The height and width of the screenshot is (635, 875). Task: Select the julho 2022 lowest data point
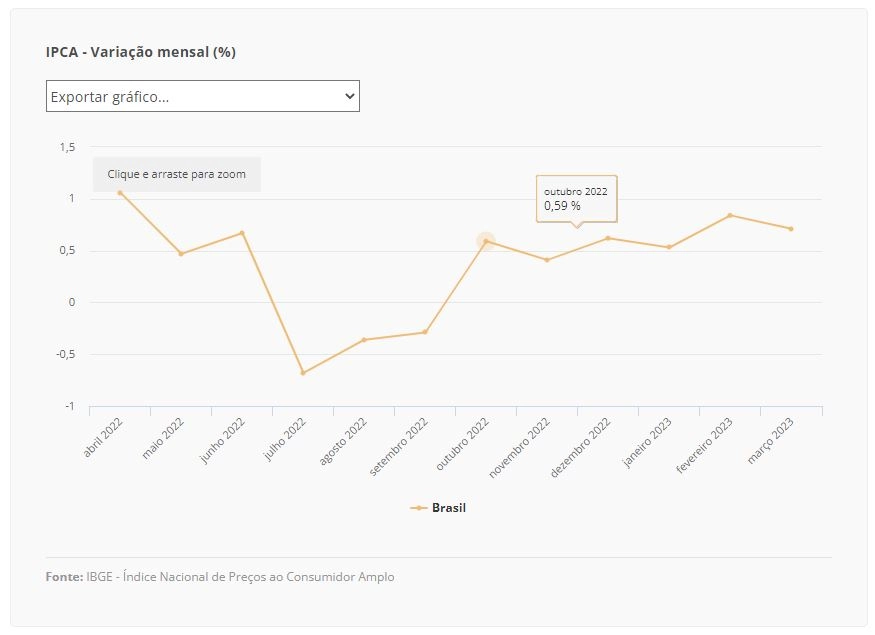(303, 373)
